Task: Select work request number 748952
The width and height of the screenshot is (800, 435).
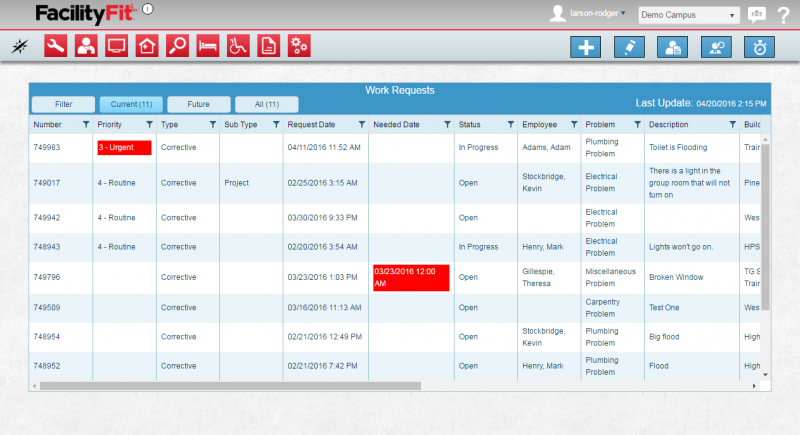Action: coord(47,366)
